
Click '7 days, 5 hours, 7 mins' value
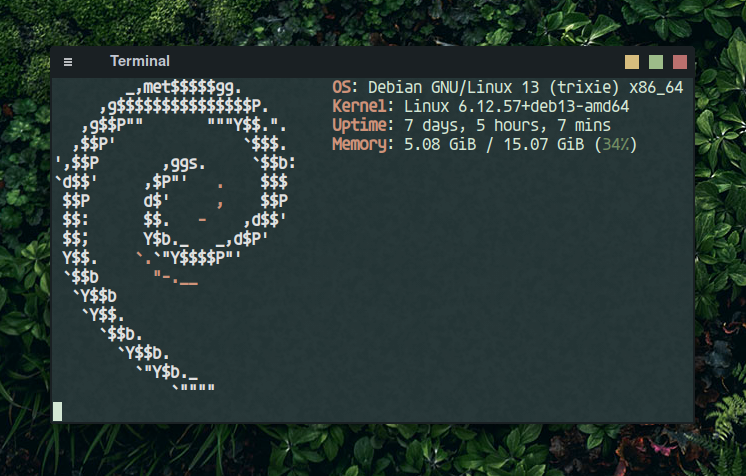[x=507, y=125]
